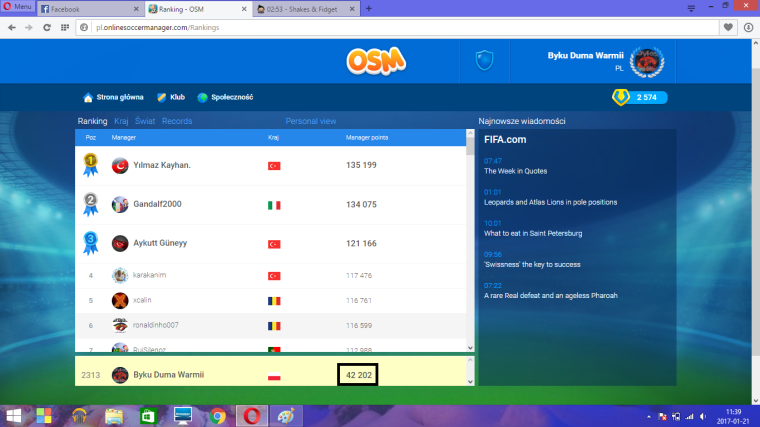Image resolution: width=760 pixels, height=427 pixels.
Task: Open Byku Duma Warmii profile avatar
Action: pyautogui.click(x=648, y=62)
